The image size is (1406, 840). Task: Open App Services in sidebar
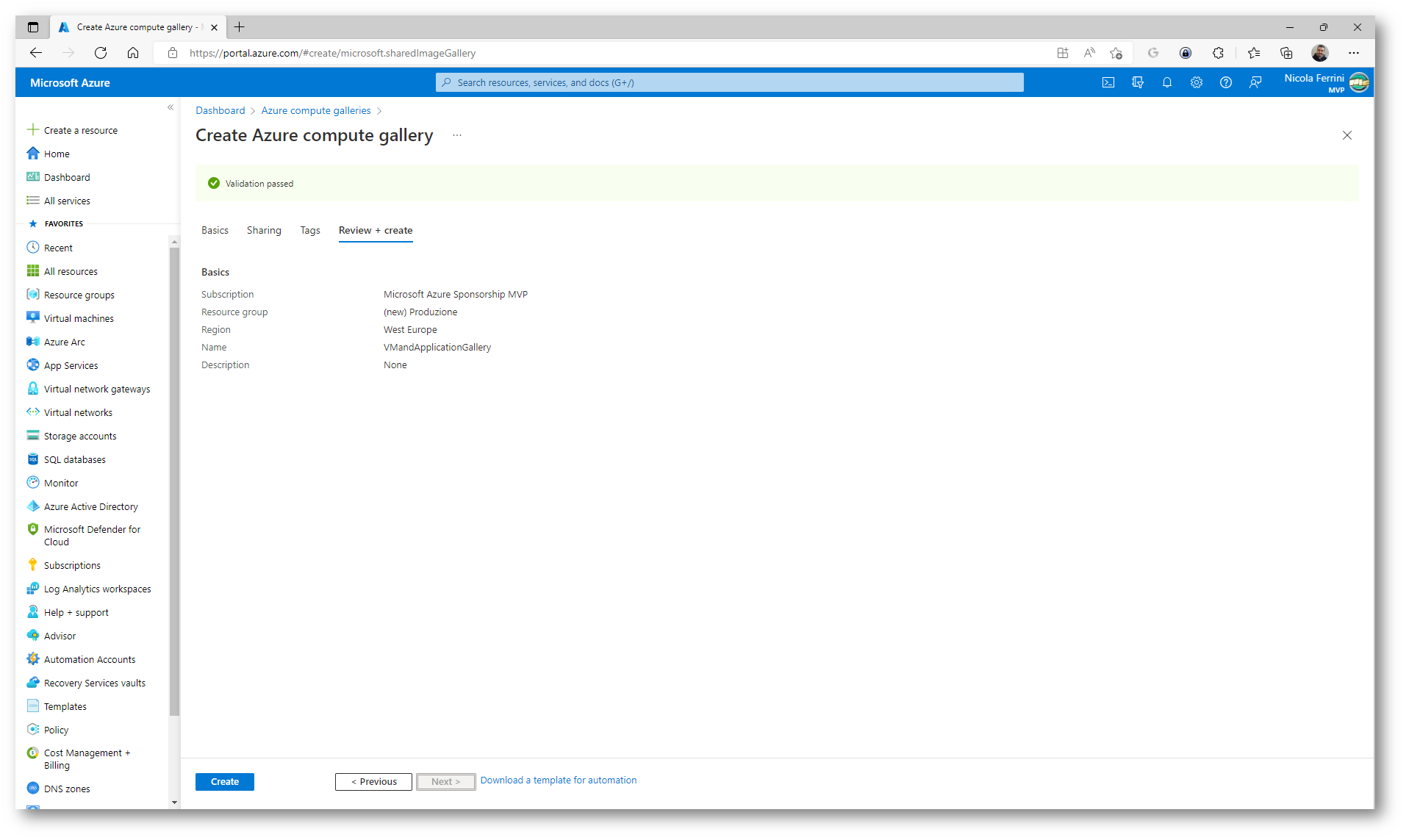click(71, 365)
